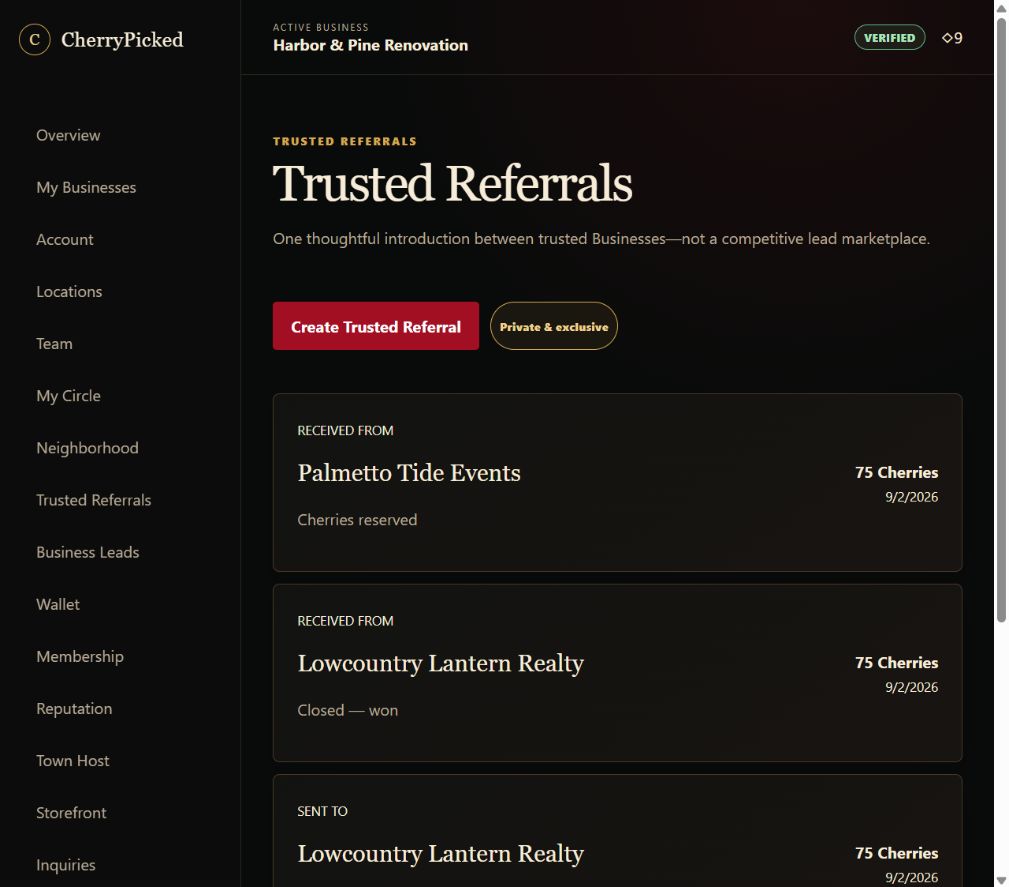Open Town Host in sidebar

[73, 761]
